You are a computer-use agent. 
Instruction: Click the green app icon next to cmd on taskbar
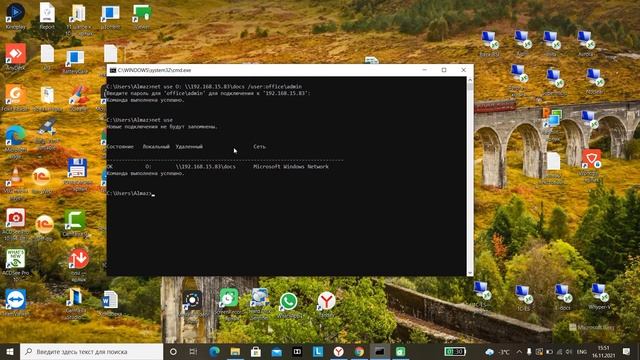[x=400, y=351]
